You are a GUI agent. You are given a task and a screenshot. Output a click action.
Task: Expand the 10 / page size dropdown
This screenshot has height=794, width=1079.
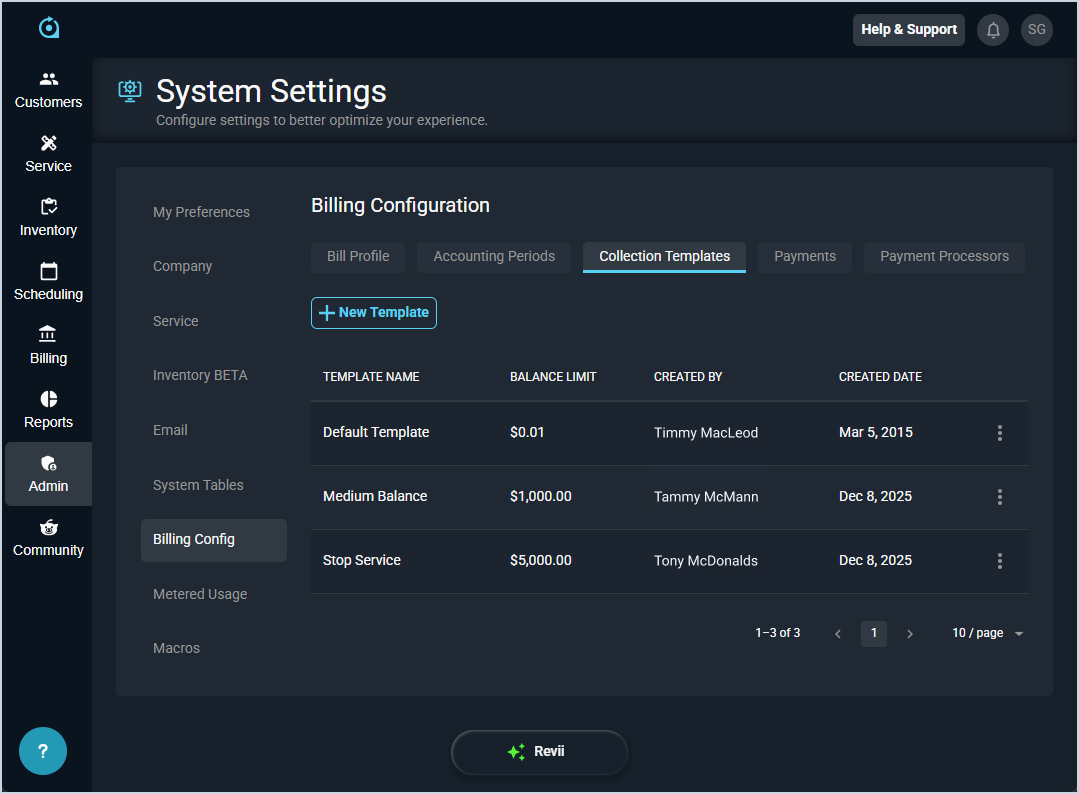pyautogui.click(x=988, y=633)
